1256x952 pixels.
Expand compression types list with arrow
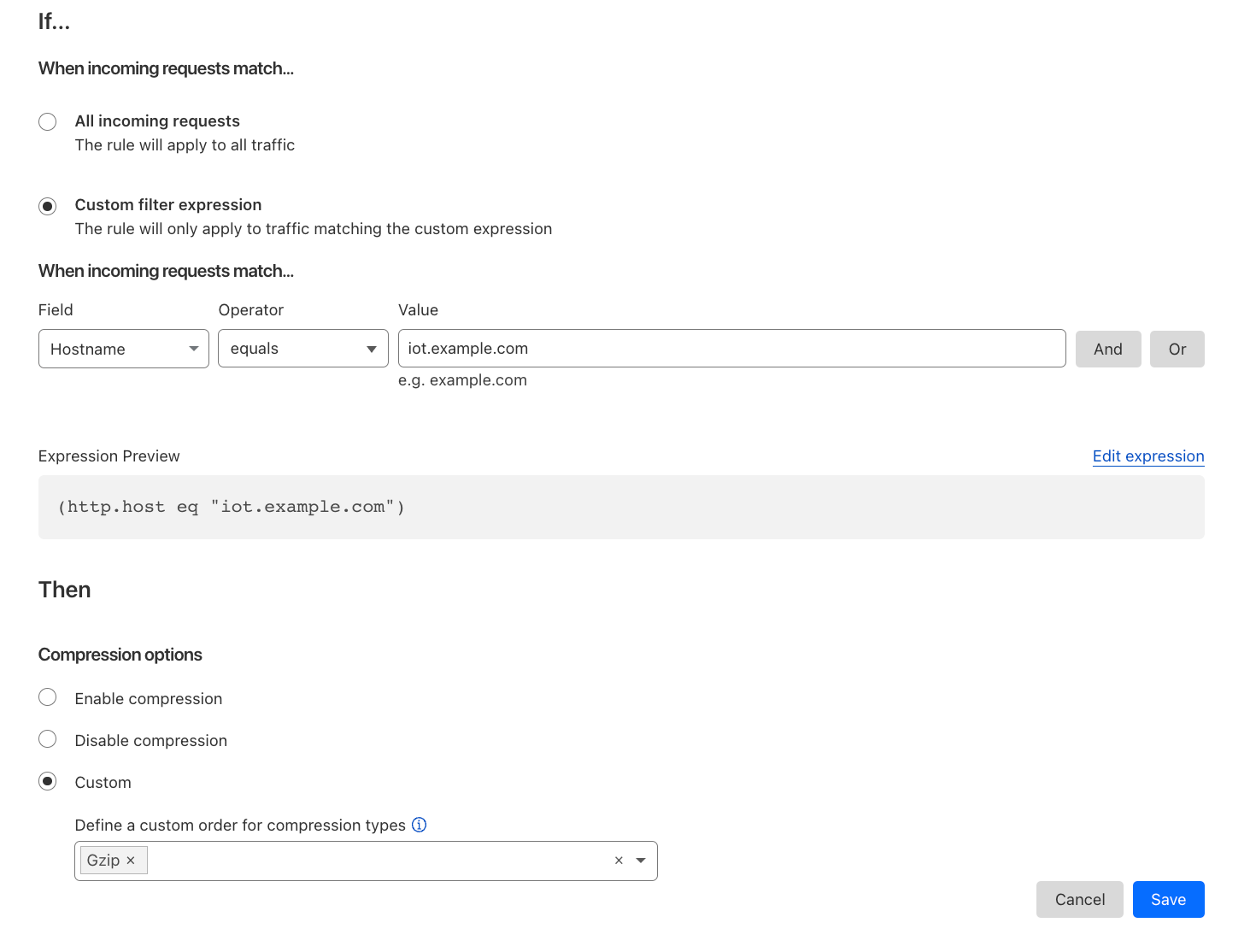[x=641, y=861]
